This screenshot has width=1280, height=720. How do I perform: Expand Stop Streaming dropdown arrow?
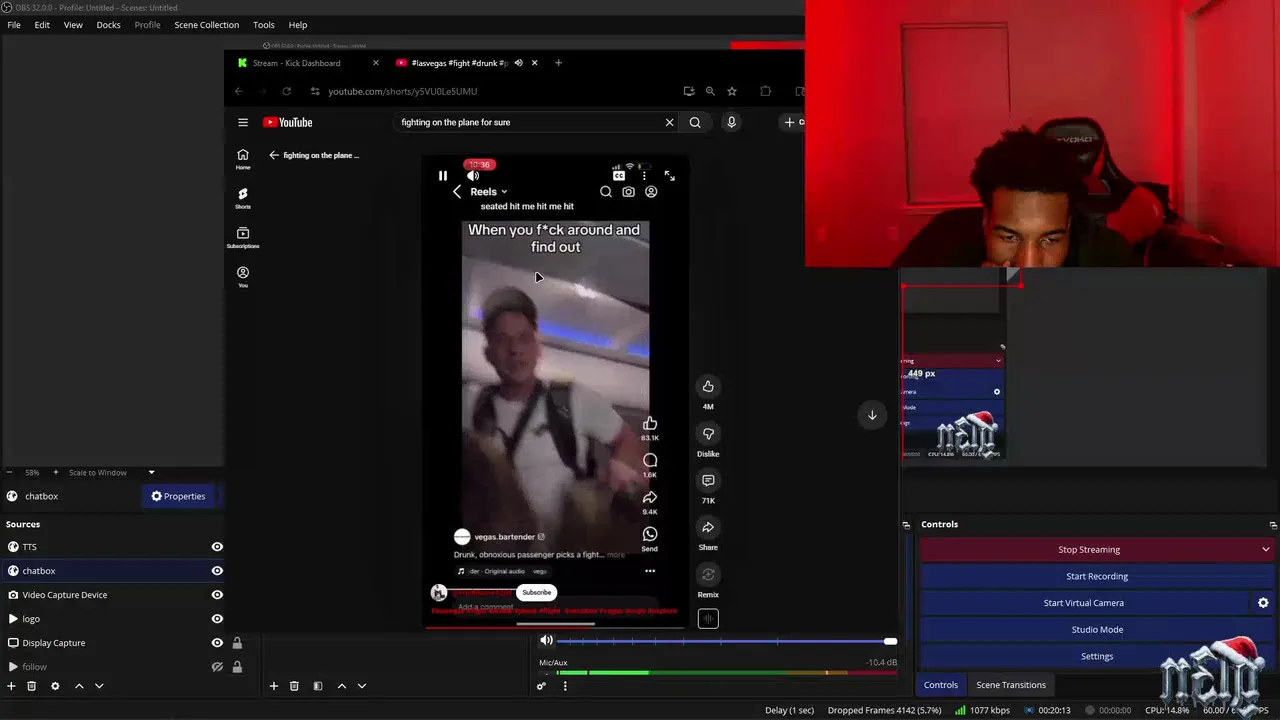(x=1265, y=549)
